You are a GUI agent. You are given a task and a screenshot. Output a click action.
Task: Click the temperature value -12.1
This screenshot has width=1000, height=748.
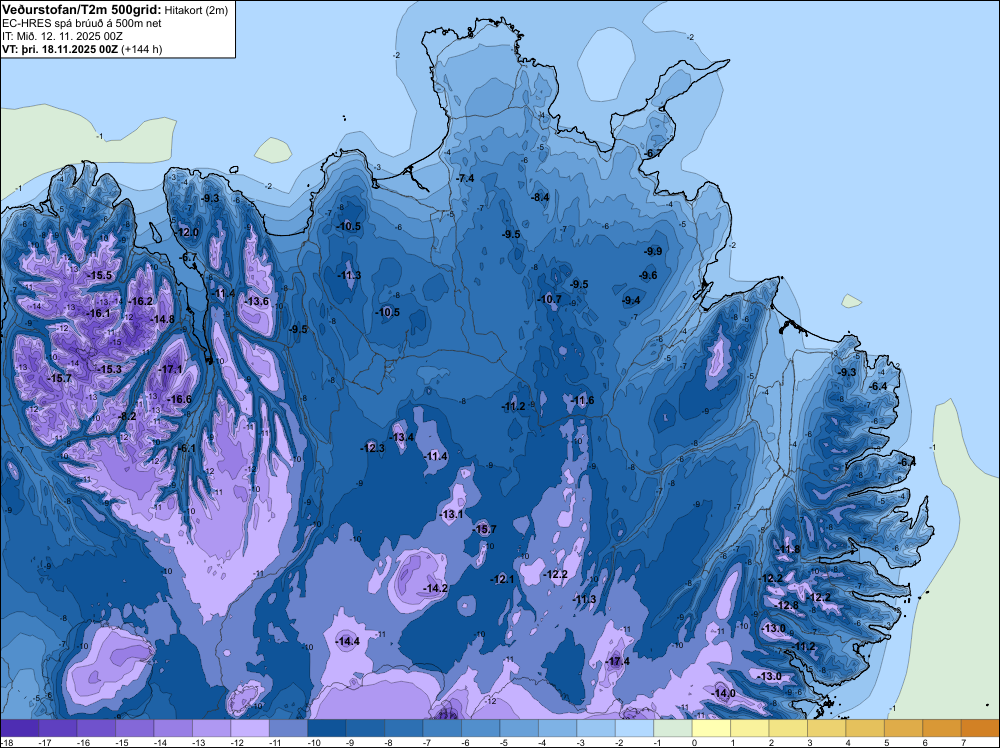coord(503,579)
